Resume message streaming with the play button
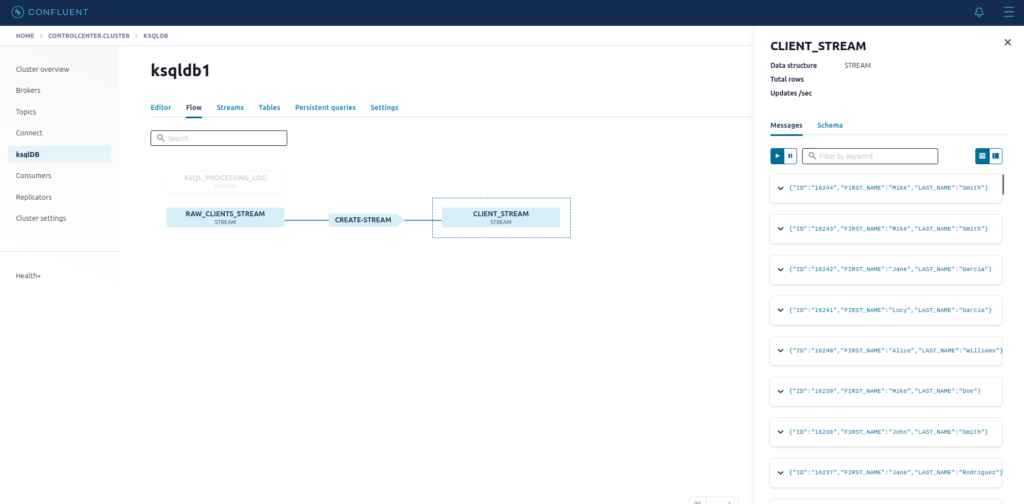This screenshot has width=1024, height=504. coord(777,156)
